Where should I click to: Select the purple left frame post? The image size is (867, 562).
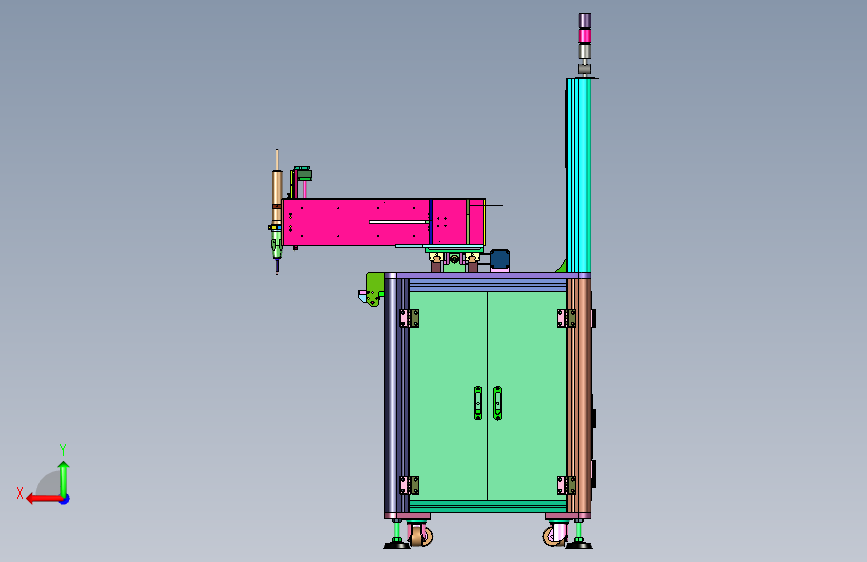(x=396, y=396)
